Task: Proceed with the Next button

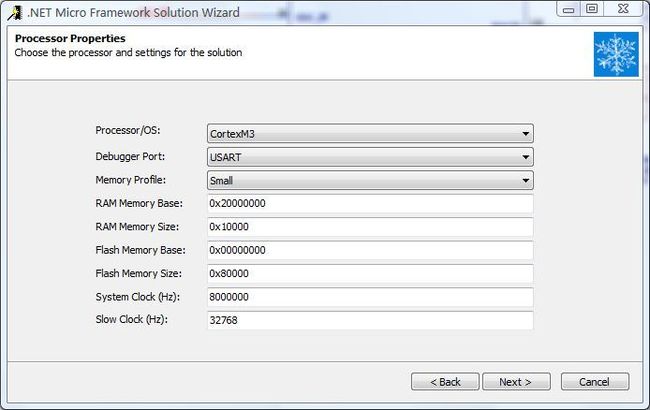Action: [x=516, y=381]
